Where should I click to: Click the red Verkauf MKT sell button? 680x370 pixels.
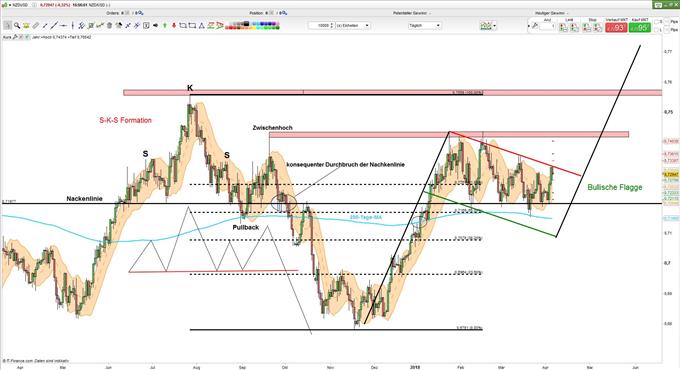616,28
